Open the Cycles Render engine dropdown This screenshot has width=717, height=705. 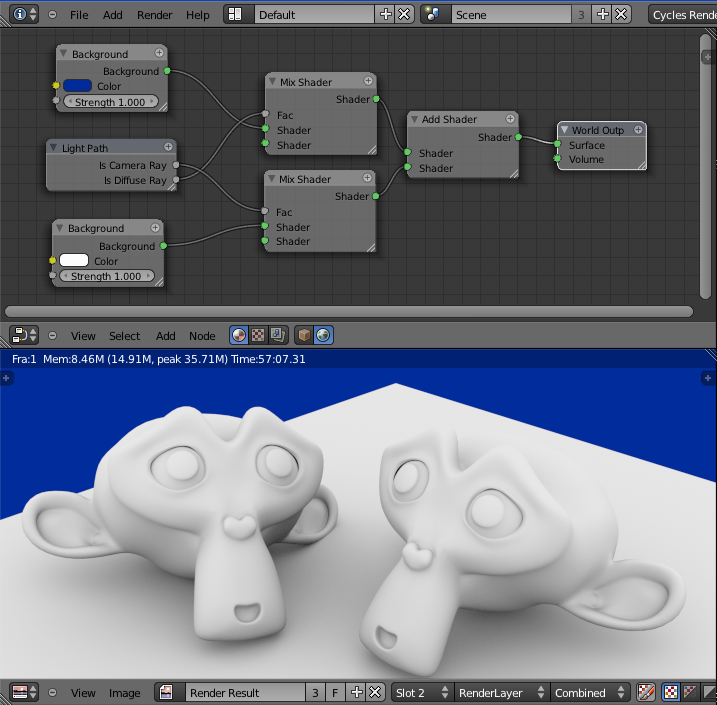point(683,15)
